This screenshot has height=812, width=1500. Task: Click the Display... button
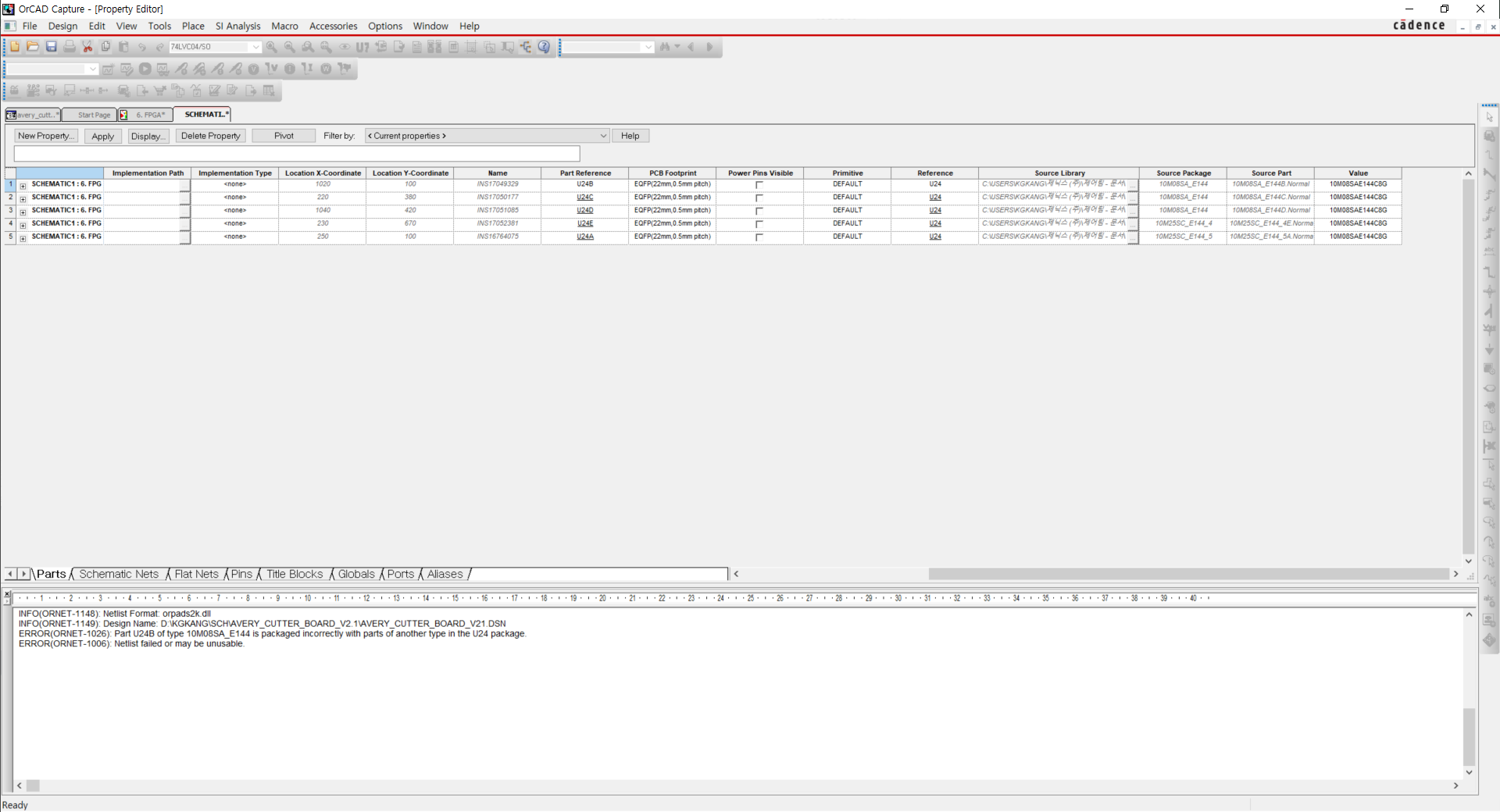(x=148, y=136)
